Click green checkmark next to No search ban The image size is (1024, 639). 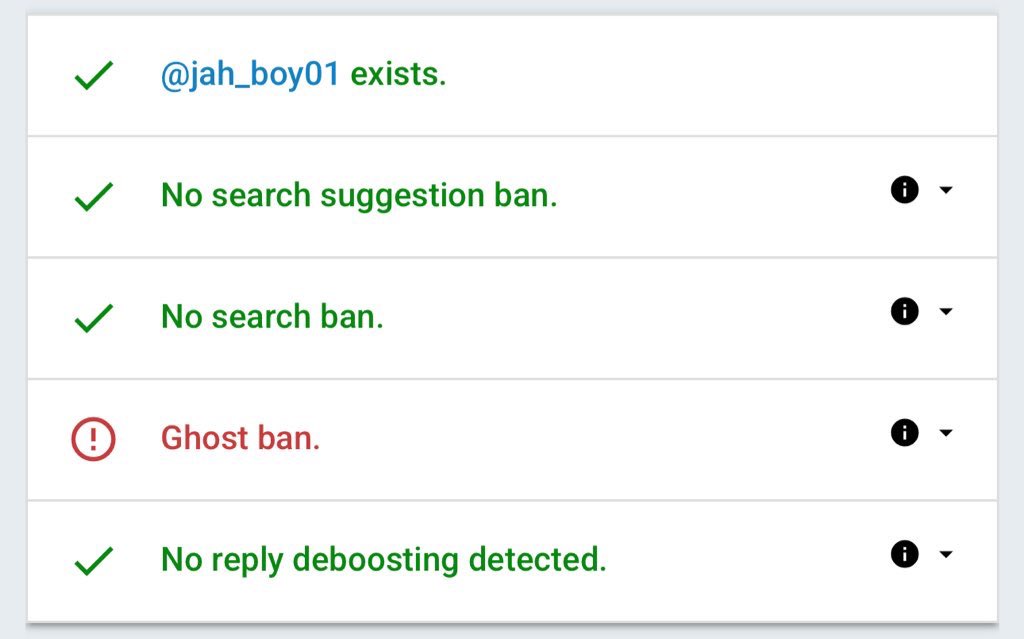[x=94, y=318]
